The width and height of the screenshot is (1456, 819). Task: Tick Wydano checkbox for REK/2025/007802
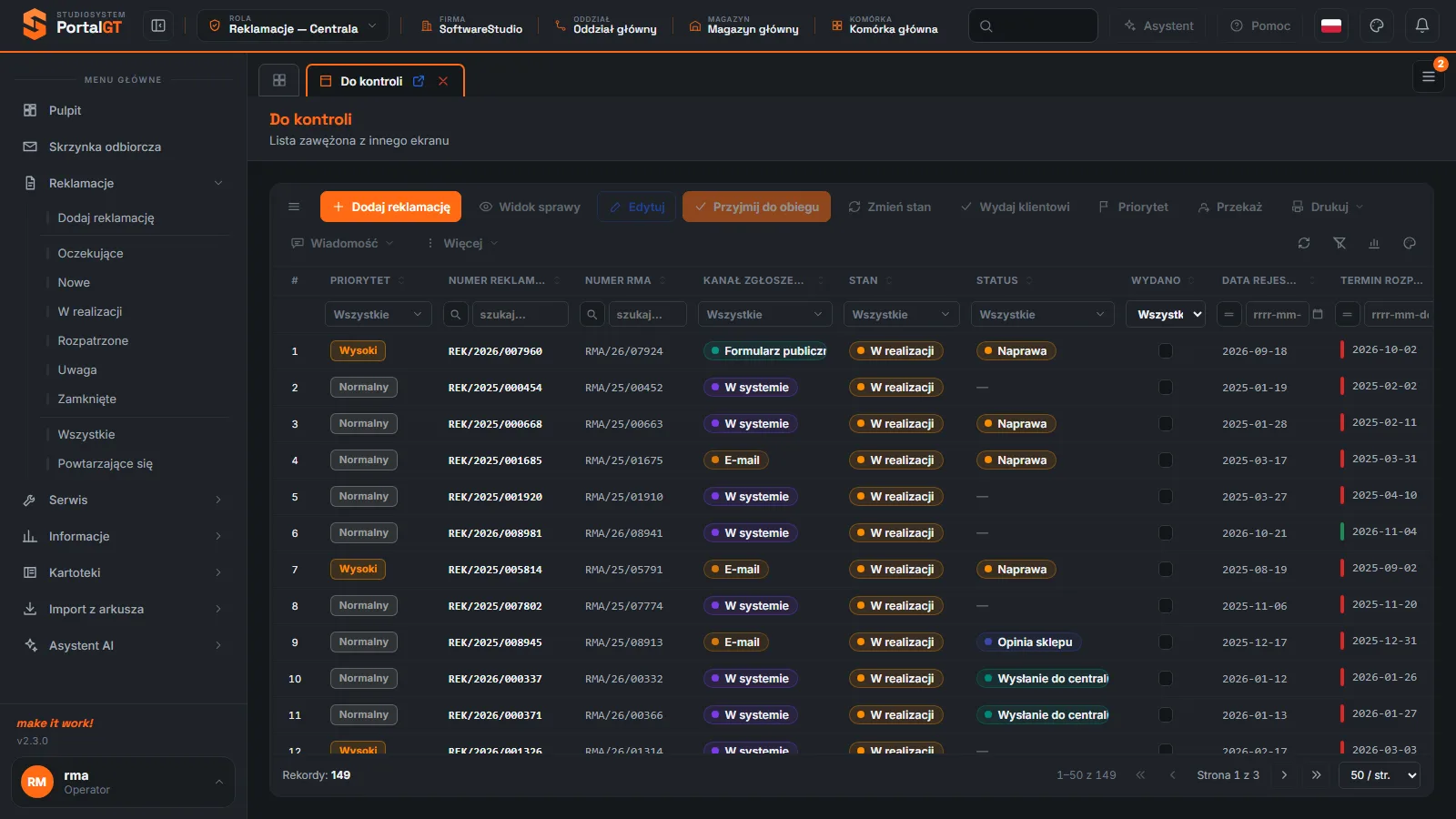pos(1166,606)
